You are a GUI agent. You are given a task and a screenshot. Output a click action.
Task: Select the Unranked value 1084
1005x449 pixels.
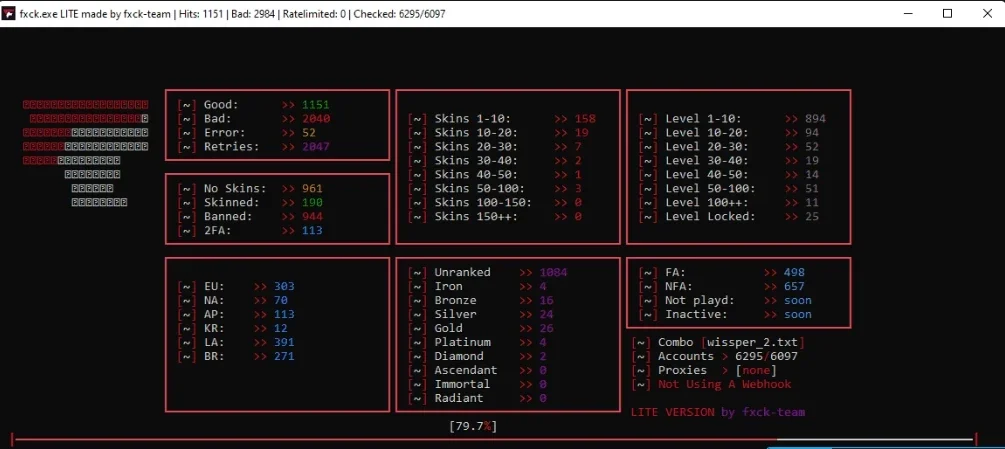click(553, 272)
